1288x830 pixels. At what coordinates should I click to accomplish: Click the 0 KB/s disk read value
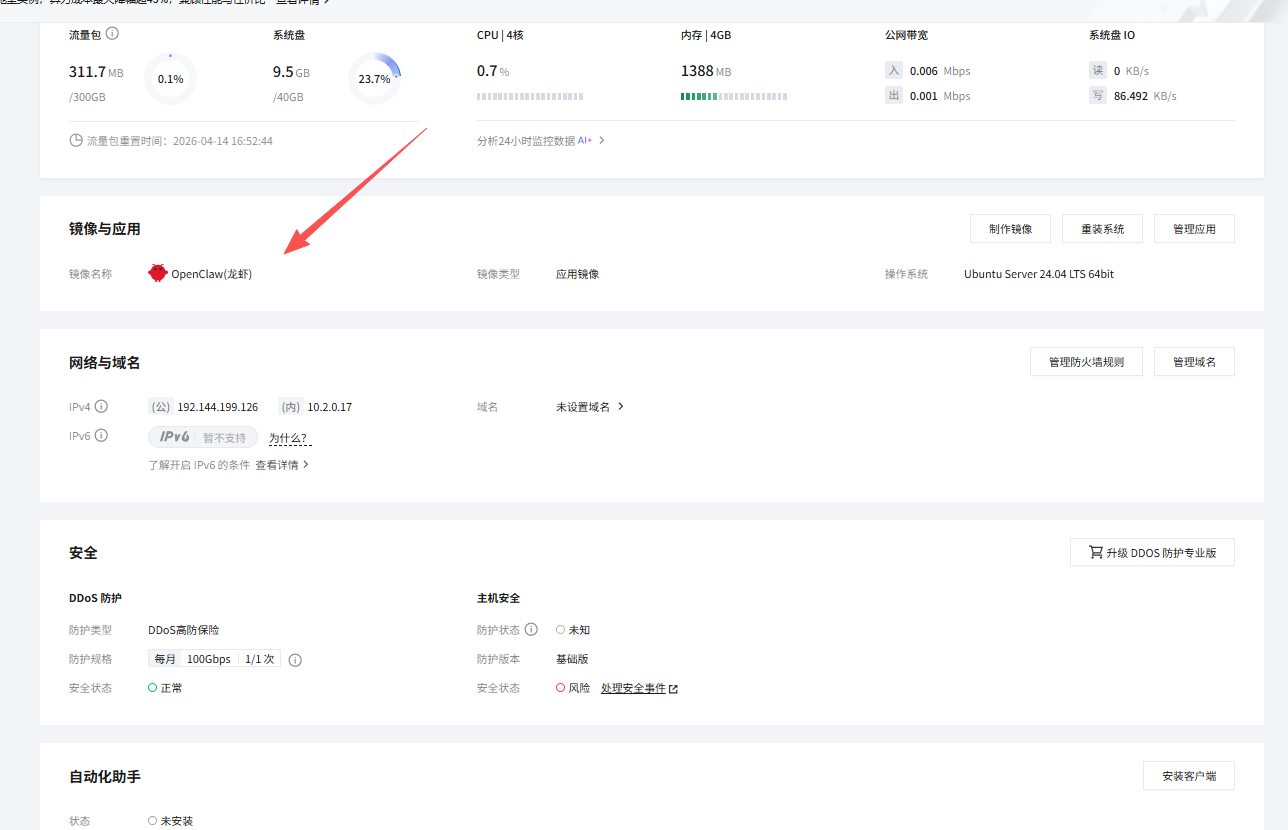click(1131, 71)
